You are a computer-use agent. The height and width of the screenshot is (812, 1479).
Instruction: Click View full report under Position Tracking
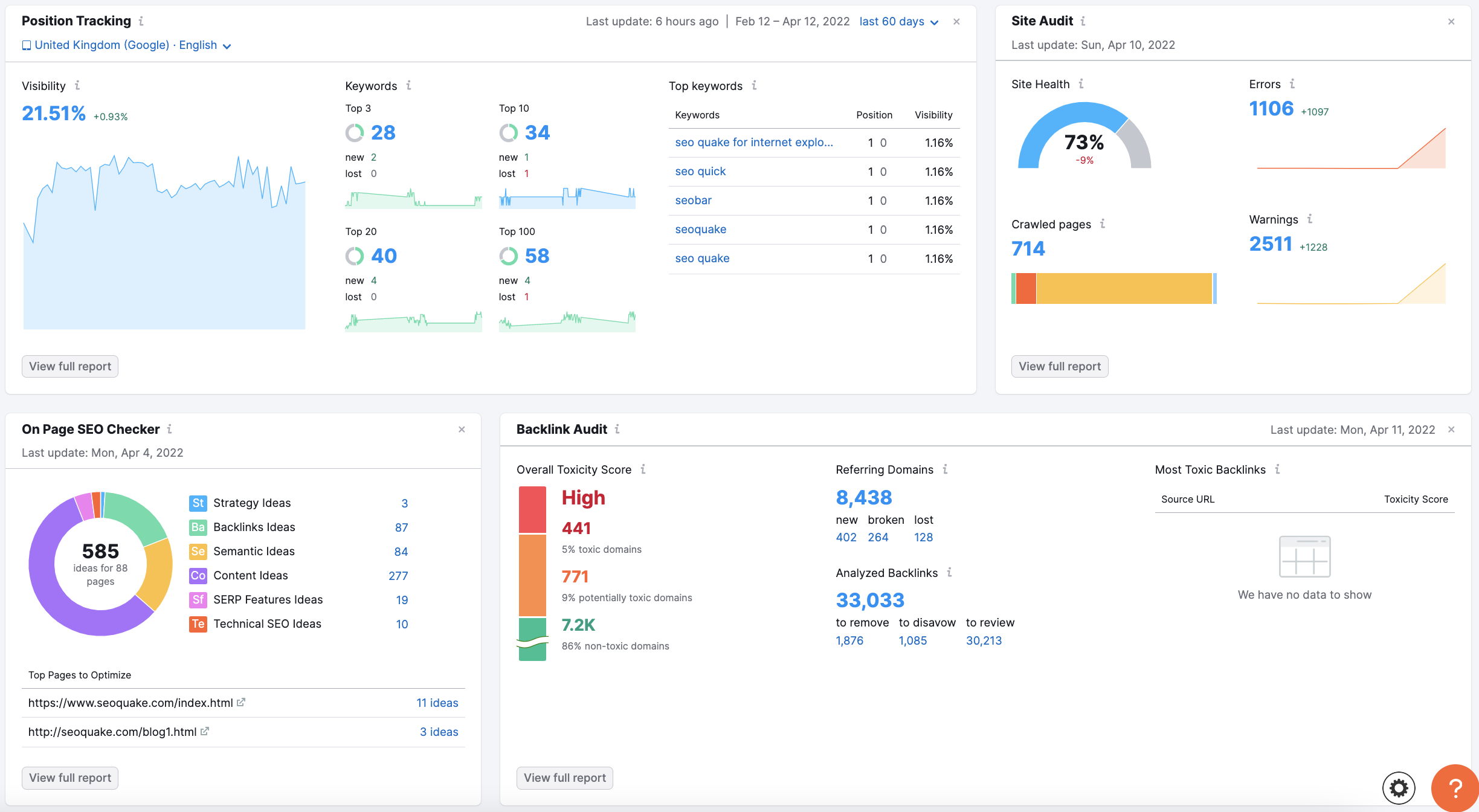pyautogui.click(x=71, y=365)
